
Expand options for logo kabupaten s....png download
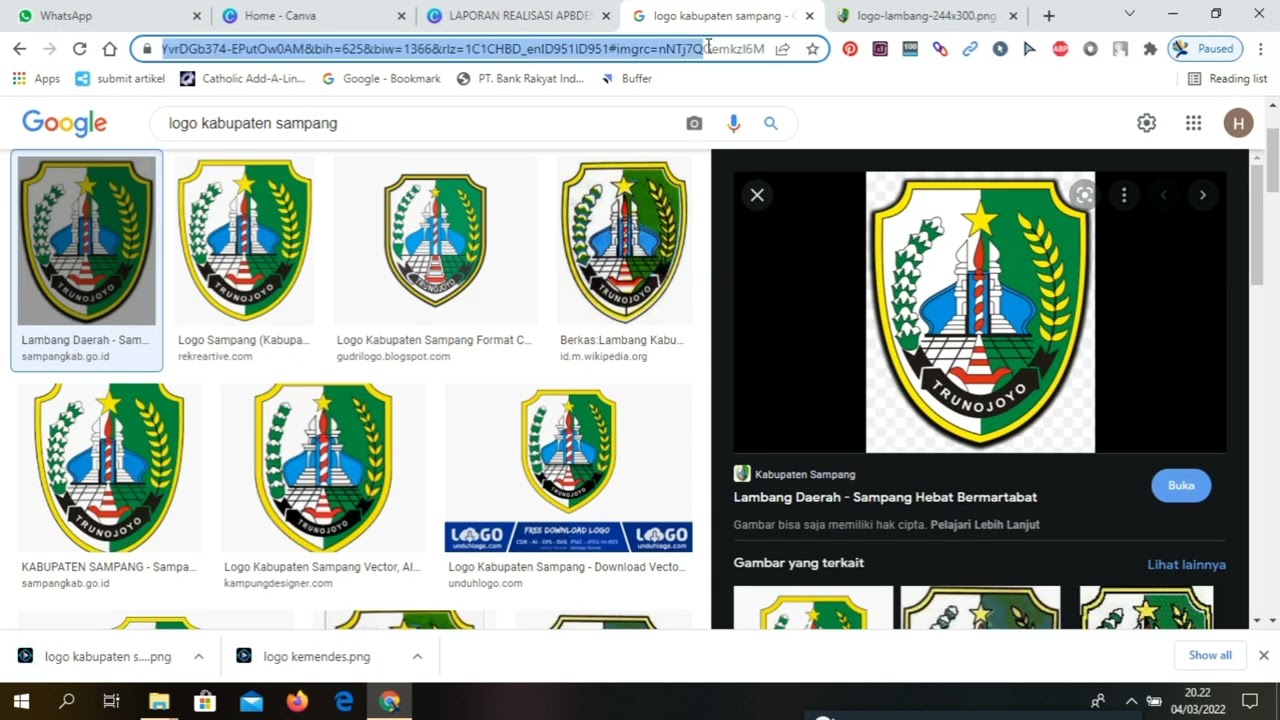[x=199, y=656]
